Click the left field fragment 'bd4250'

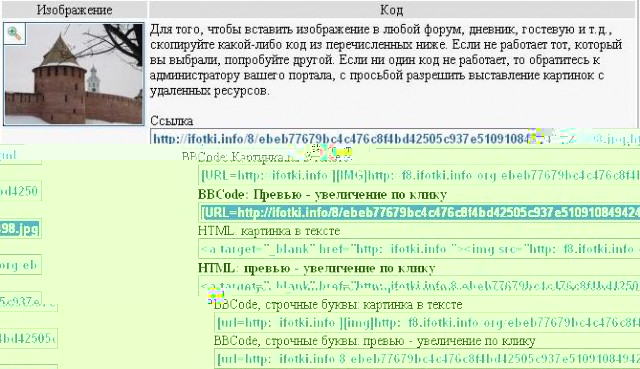pyautogui.click(x=20, y=191)
